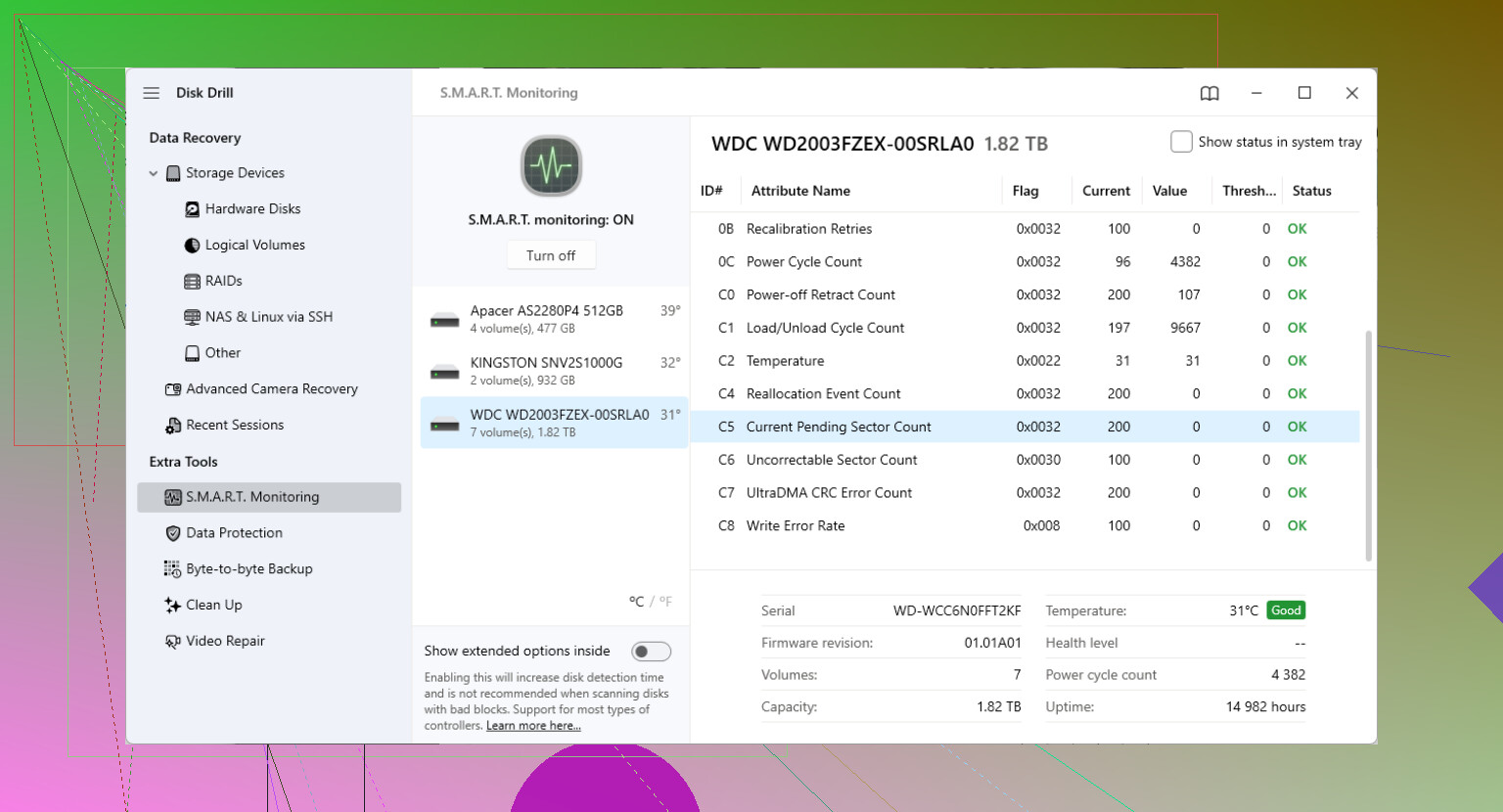
Task: Switch temperature units to Celsius
Action: tap(636, 602)
